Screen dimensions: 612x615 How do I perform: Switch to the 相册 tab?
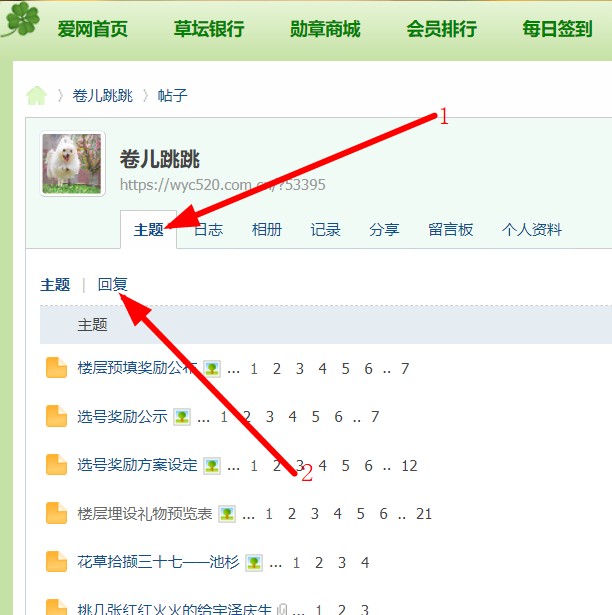pyautogui.click(x=267, y=229)
